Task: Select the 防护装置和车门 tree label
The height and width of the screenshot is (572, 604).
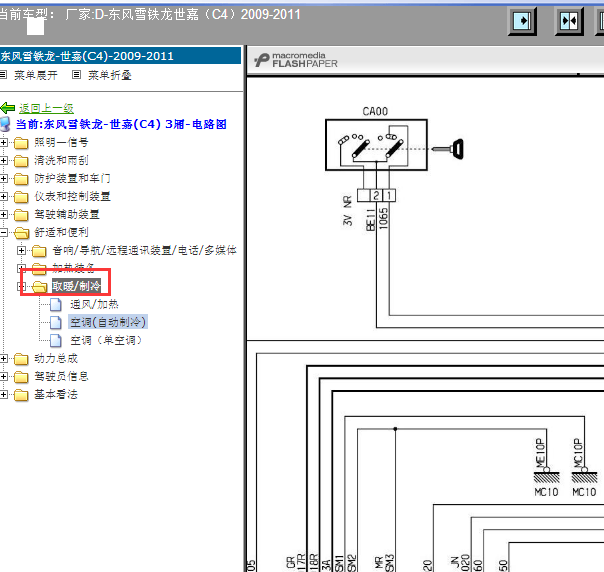Action: click(x=72, y=178)
